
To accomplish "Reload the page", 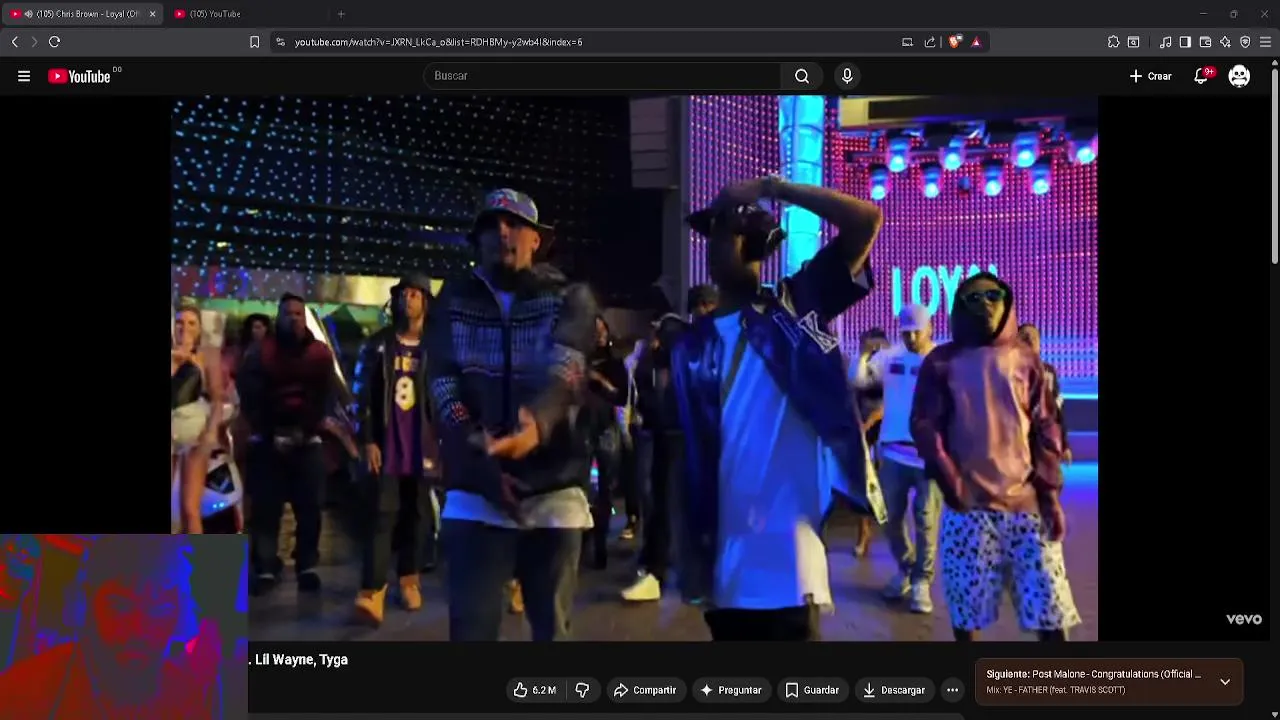I will pyautogui.click(x=55, y=42).
